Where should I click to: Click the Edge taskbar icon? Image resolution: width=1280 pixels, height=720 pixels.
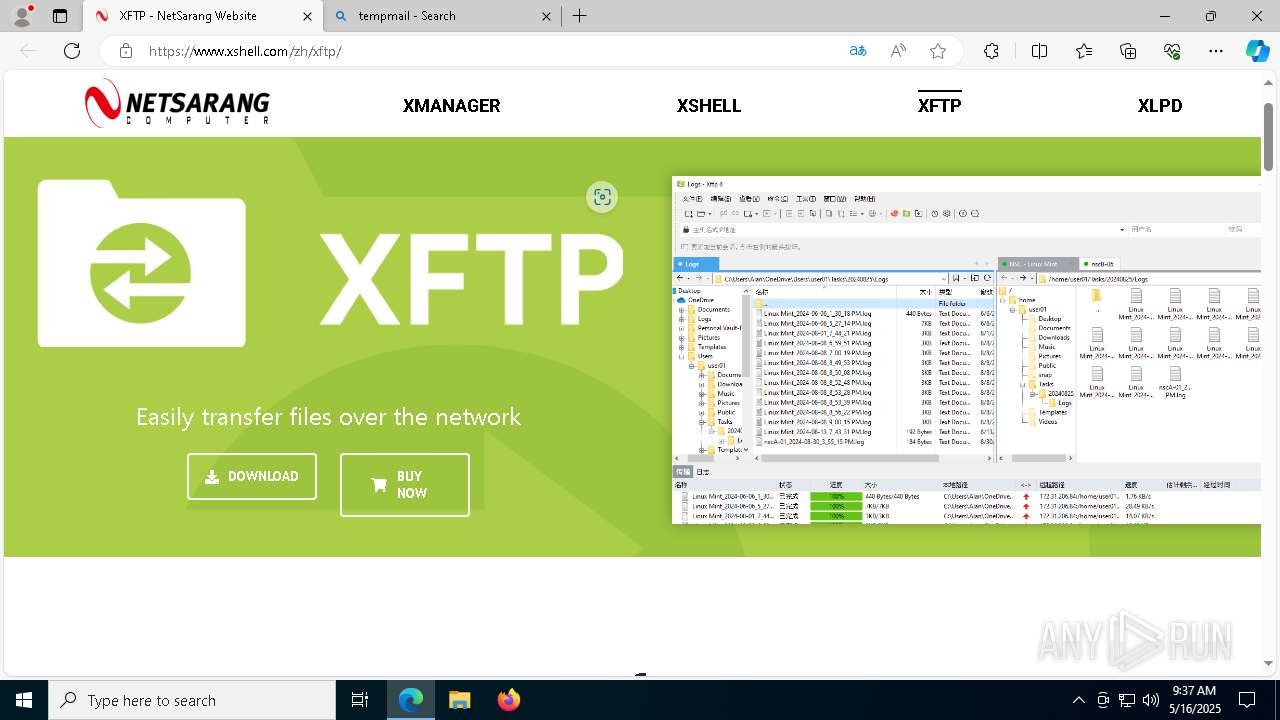pos(411,700)
